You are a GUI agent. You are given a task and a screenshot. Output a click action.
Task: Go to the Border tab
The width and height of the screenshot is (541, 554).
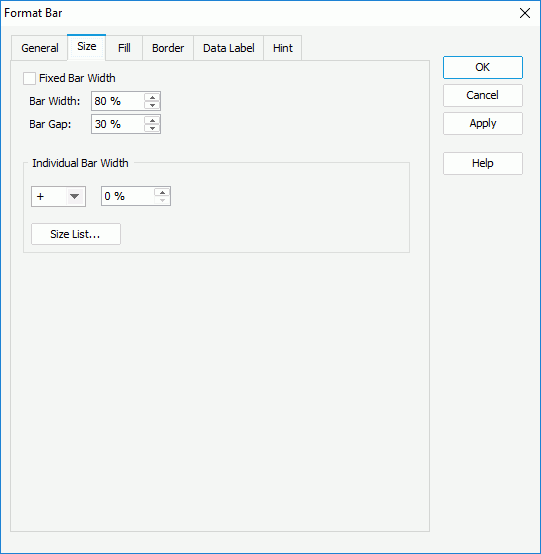point(168,48)
